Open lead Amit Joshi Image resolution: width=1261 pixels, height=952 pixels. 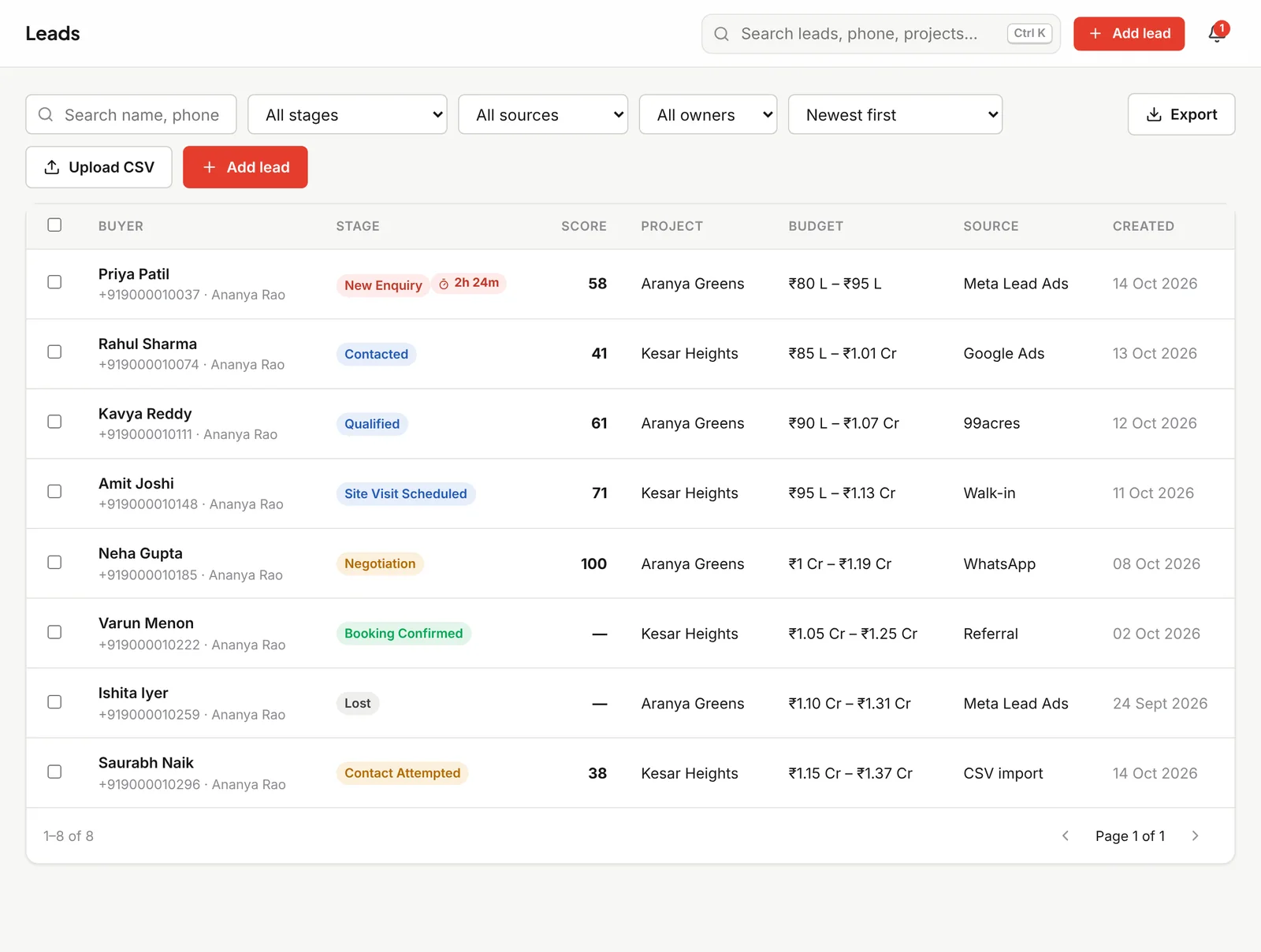pos(136,484)
